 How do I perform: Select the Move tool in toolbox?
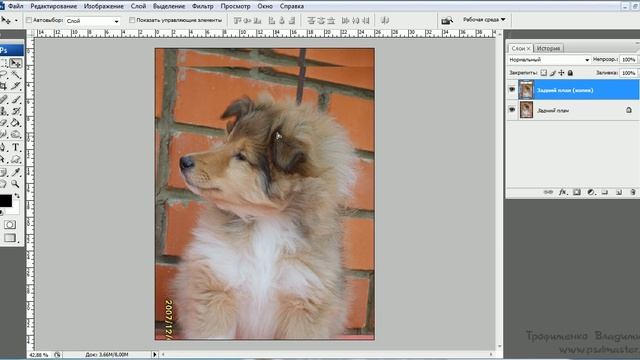tap(16, 63)
